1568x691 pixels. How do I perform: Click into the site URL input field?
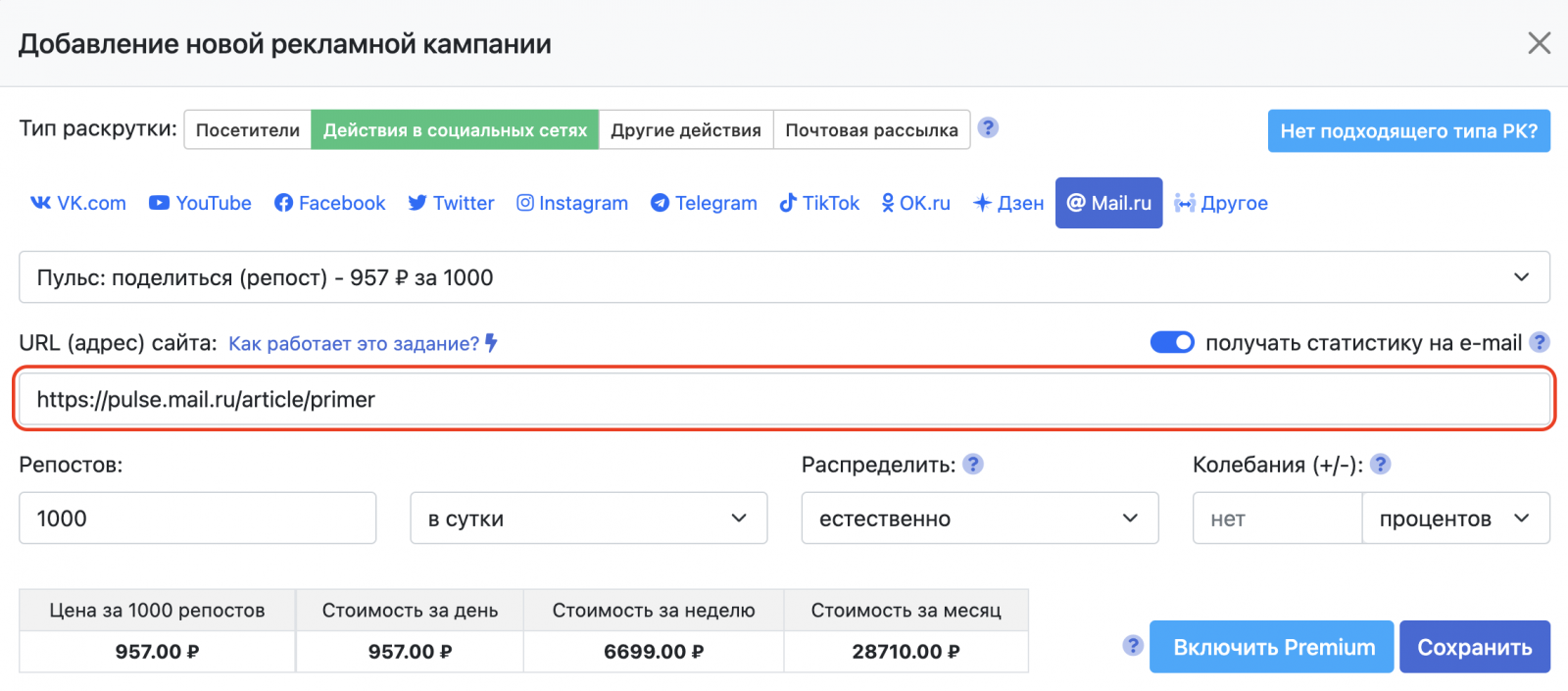point(784,399)
